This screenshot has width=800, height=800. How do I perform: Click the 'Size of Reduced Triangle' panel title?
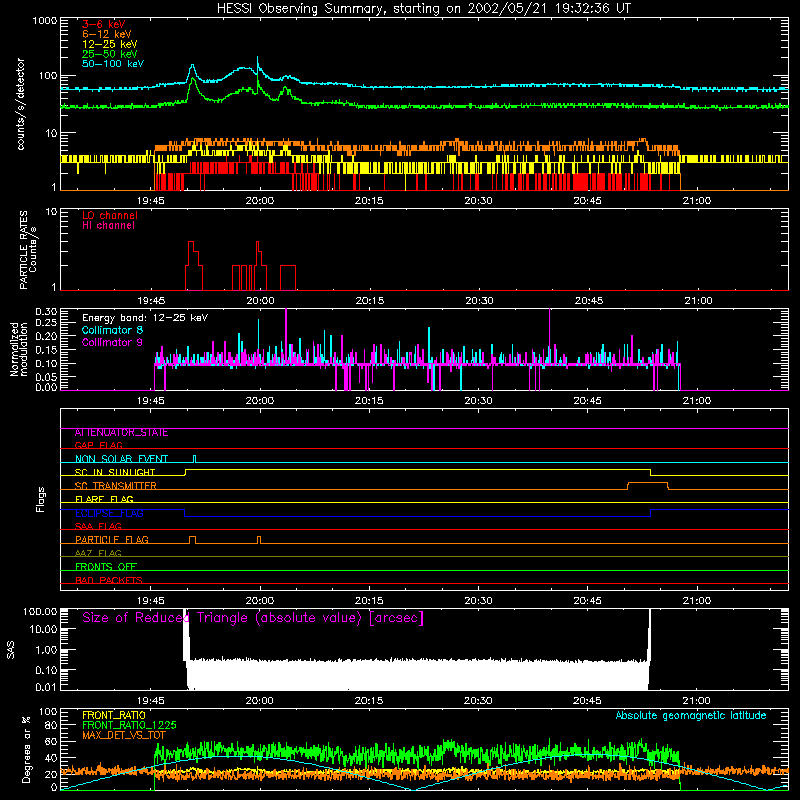point(253,618)
